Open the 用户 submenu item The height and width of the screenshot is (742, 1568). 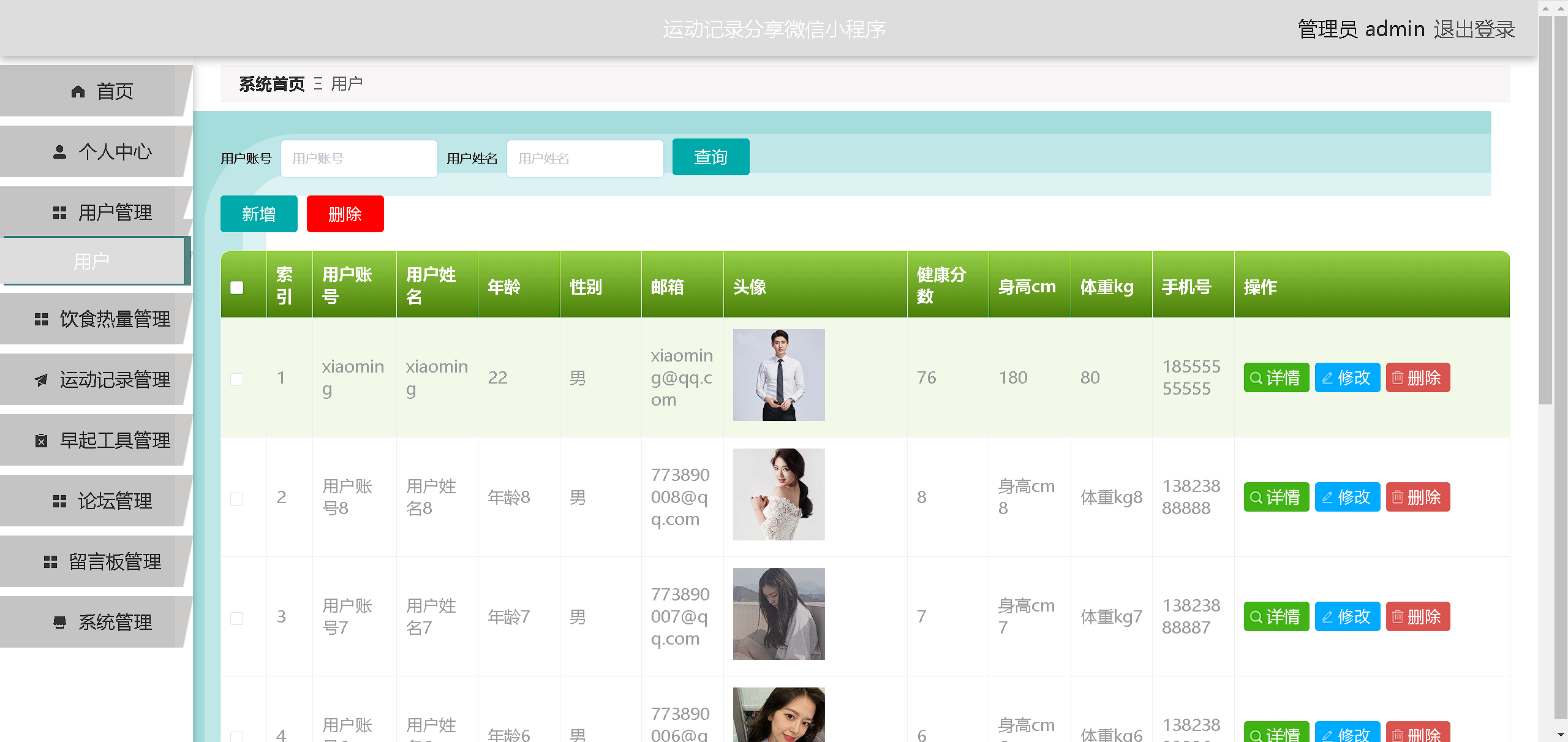click(92, 262)
